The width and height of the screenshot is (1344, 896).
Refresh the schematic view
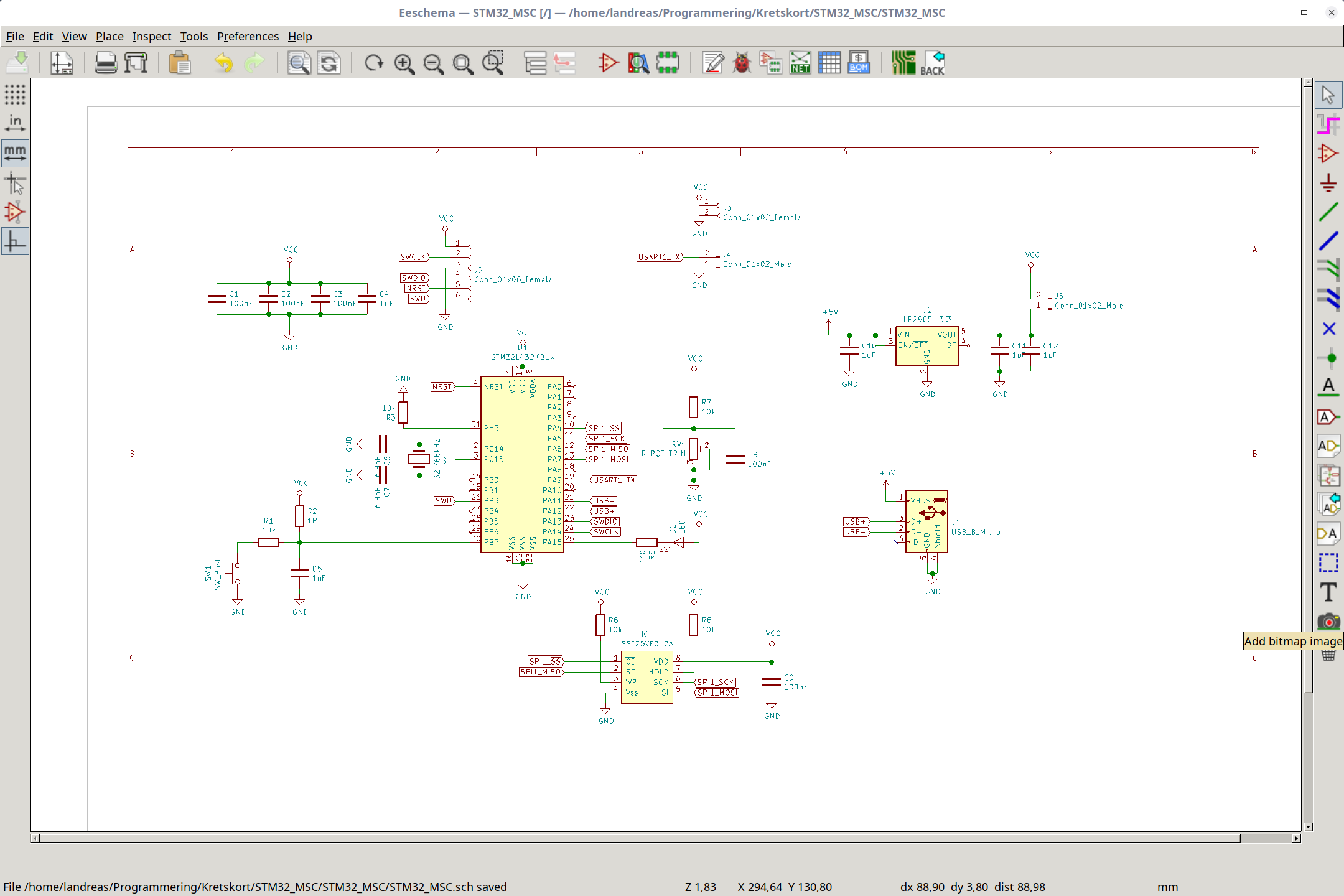coord(373,63)
